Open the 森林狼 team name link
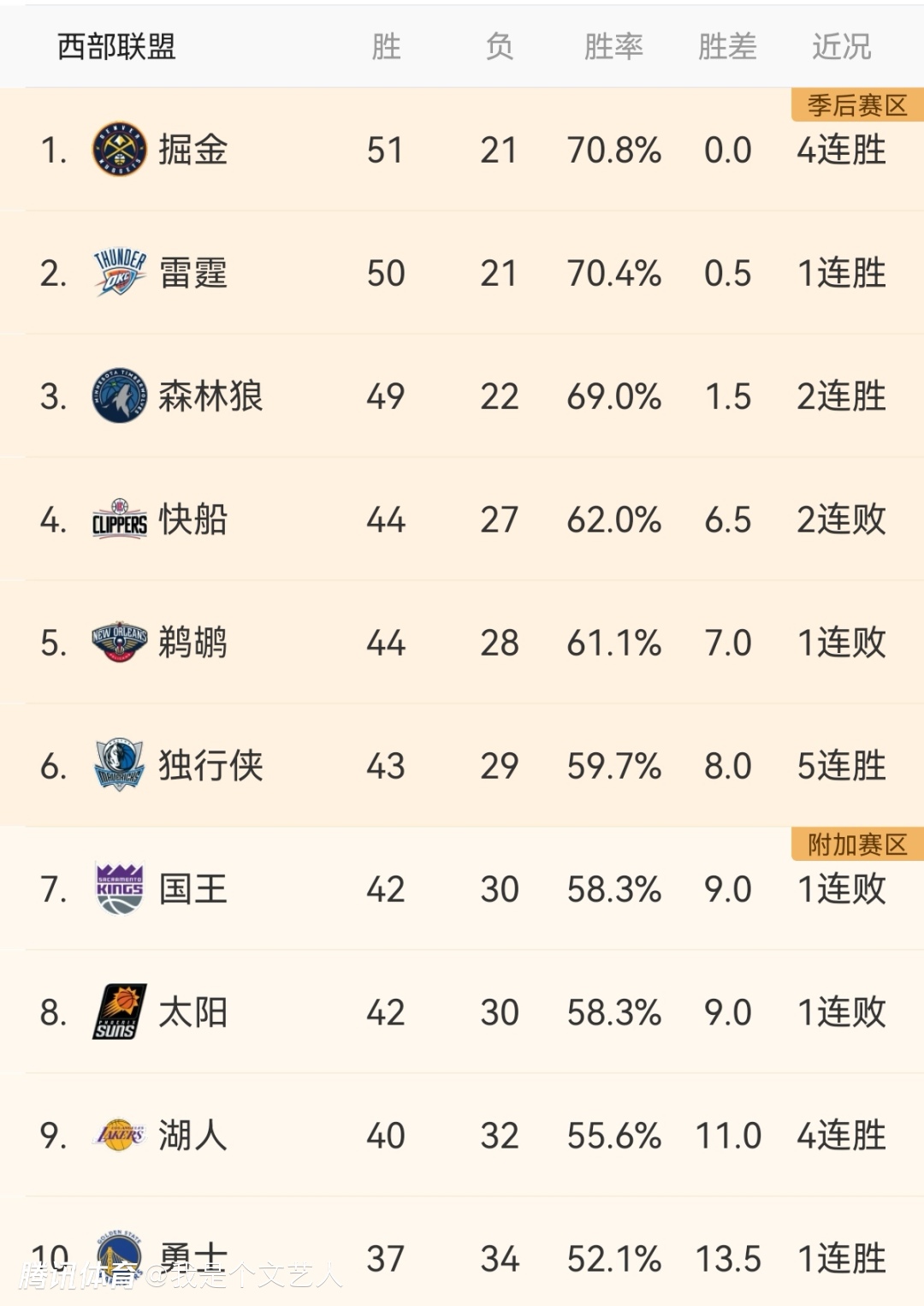Viewport: 924px width, 1306px height. click(210, 396)
